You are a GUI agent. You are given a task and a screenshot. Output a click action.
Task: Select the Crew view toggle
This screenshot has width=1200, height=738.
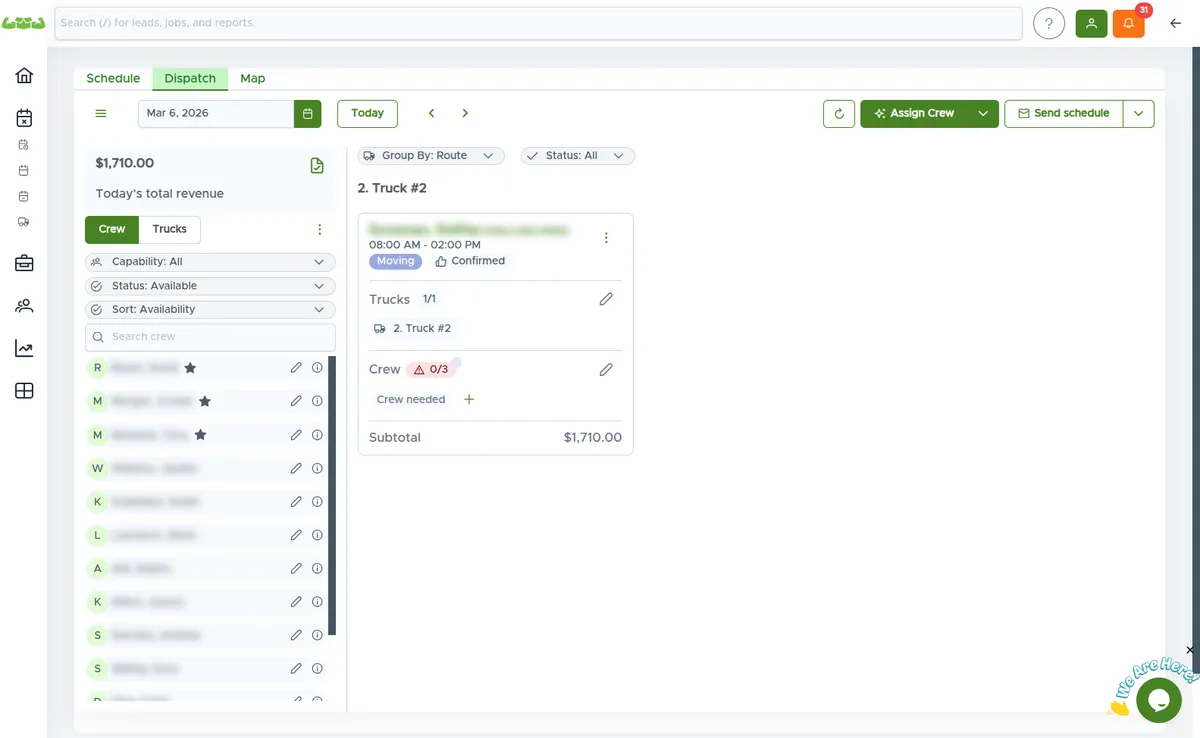tap(111, 229)
